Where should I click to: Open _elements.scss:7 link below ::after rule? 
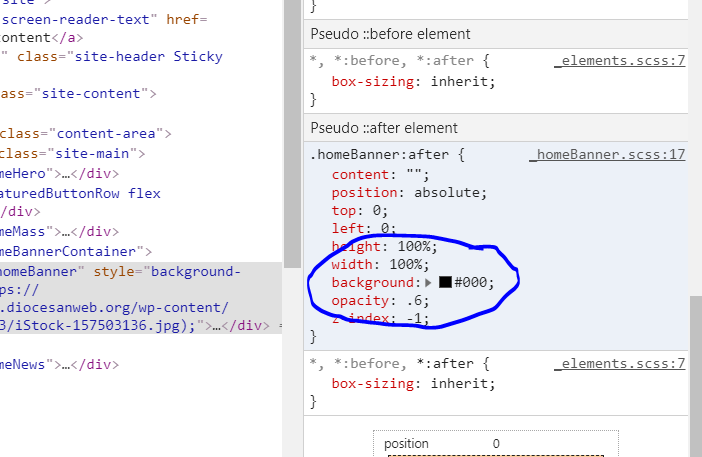pyautogui.click(x=620, y=362)
